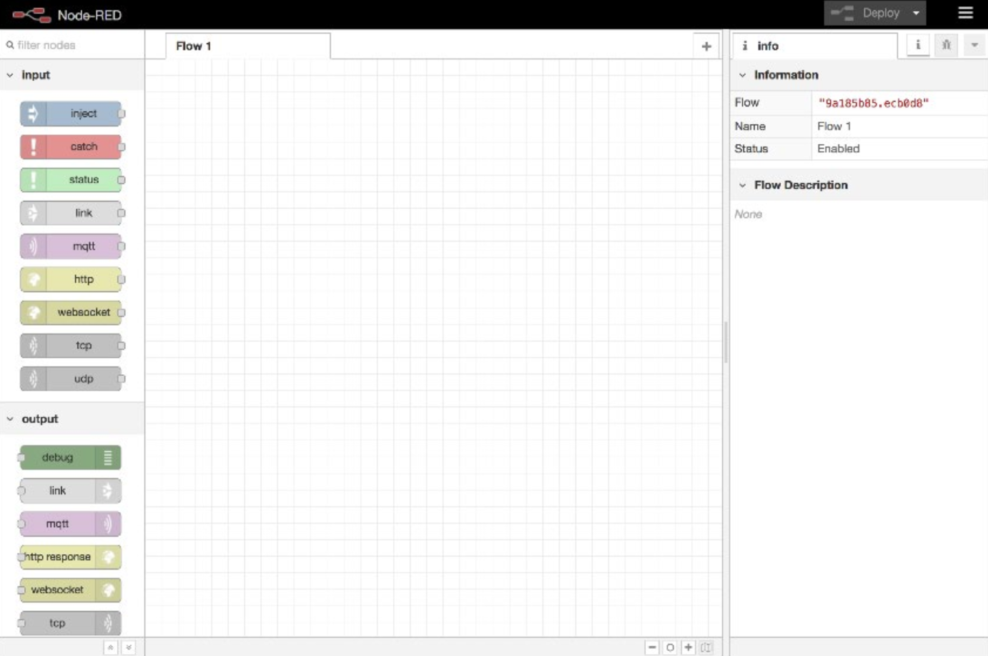Switch to the Flow 1 tab

tap(248, 46)
